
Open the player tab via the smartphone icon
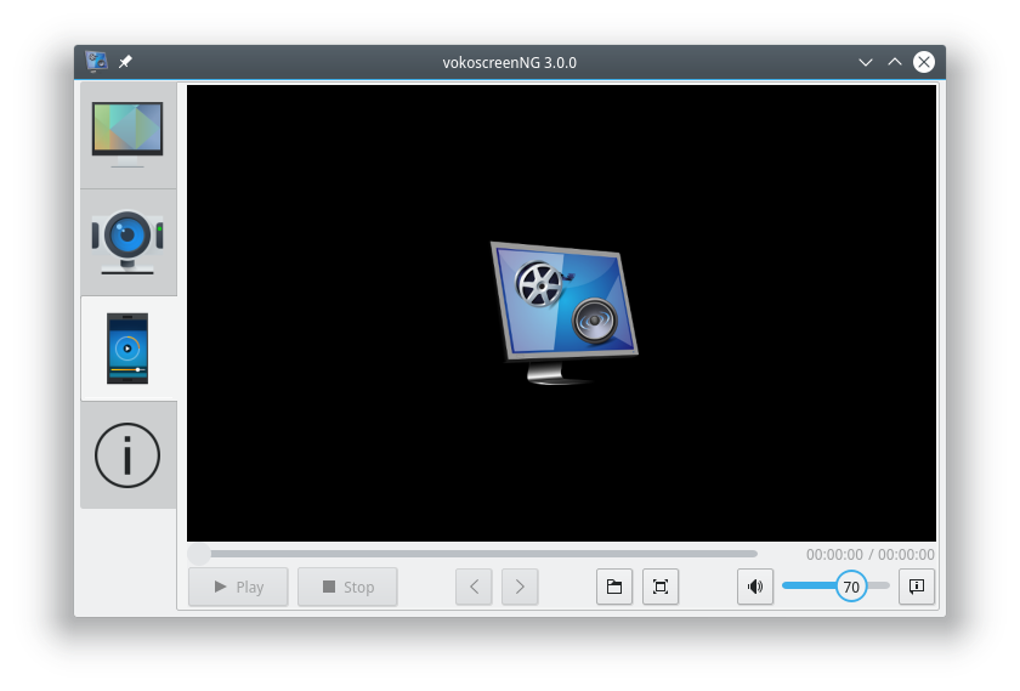[128, 348]
